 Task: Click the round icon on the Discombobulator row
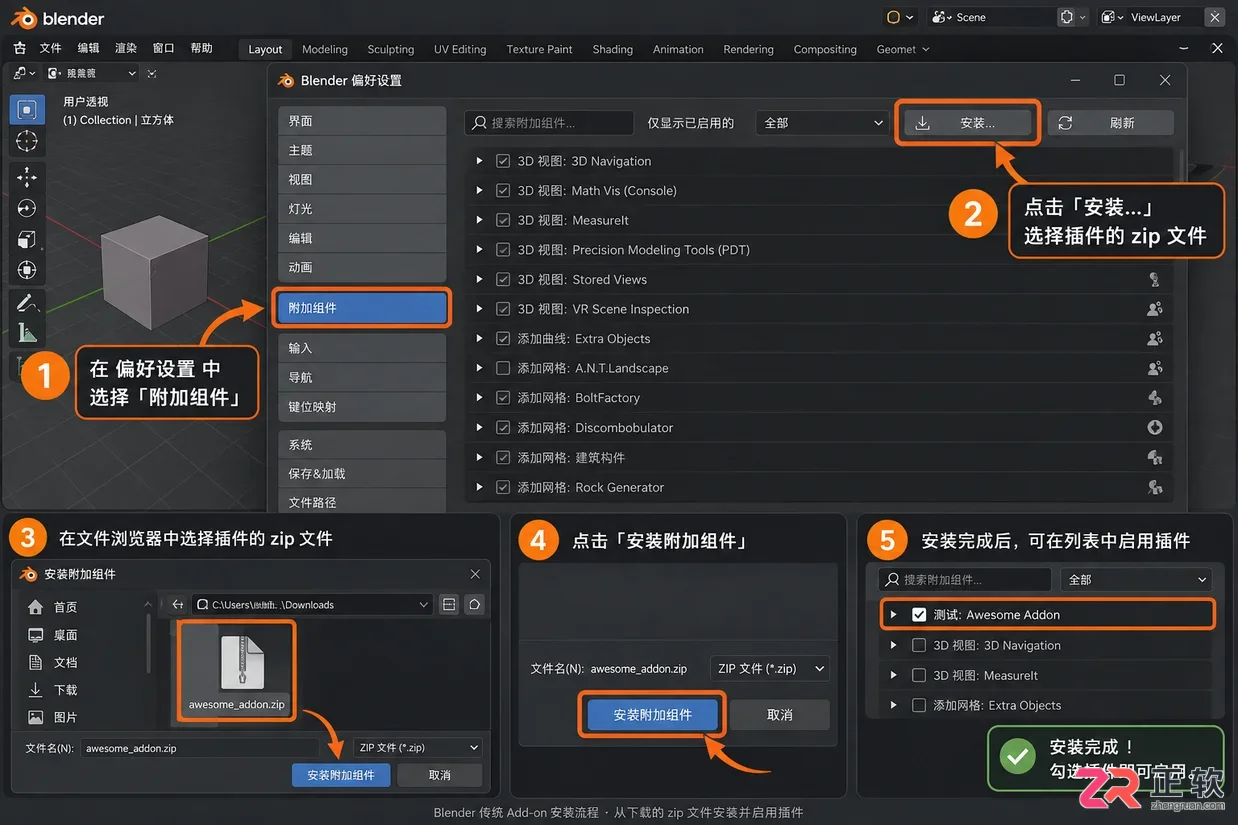point(1155,427)
